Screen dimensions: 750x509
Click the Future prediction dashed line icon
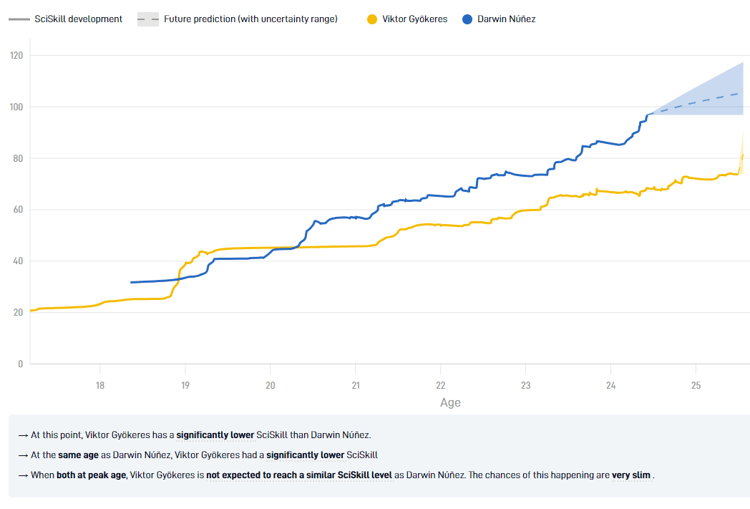pos(148,19)
